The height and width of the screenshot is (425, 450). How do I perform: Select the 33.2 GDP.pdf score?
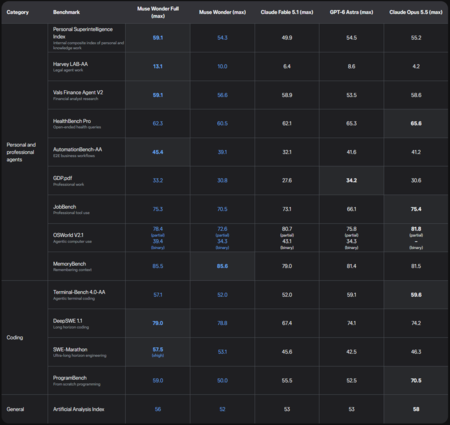click(x=158, y=181)
